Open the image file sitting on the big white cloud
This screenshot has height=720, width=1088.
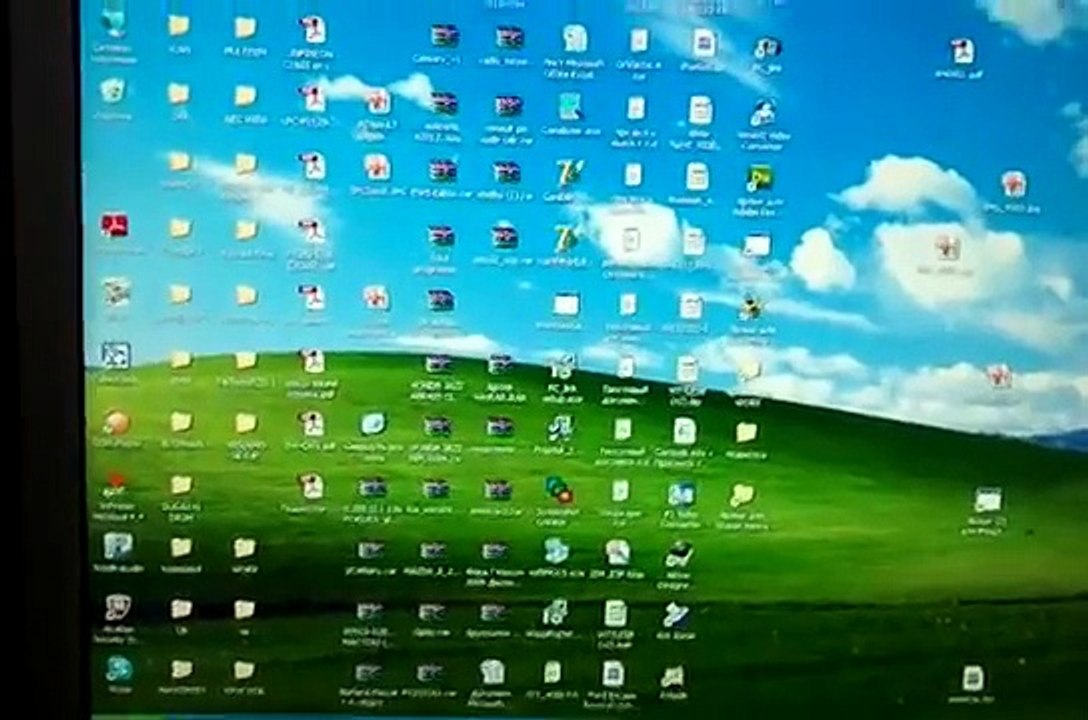[x=947, y=248]
